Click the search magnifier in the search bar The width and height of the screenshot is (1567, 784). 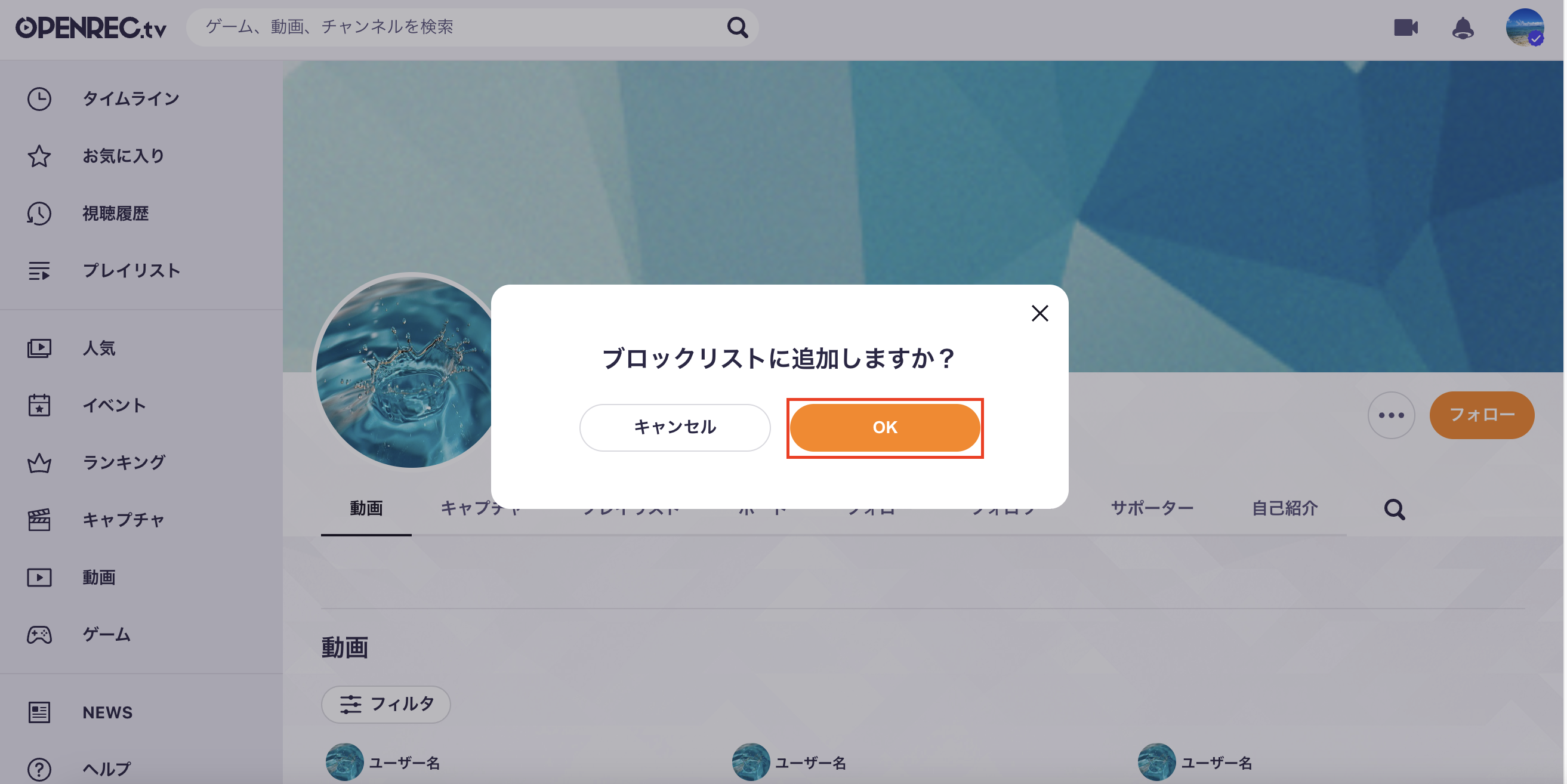coord(738,27)
